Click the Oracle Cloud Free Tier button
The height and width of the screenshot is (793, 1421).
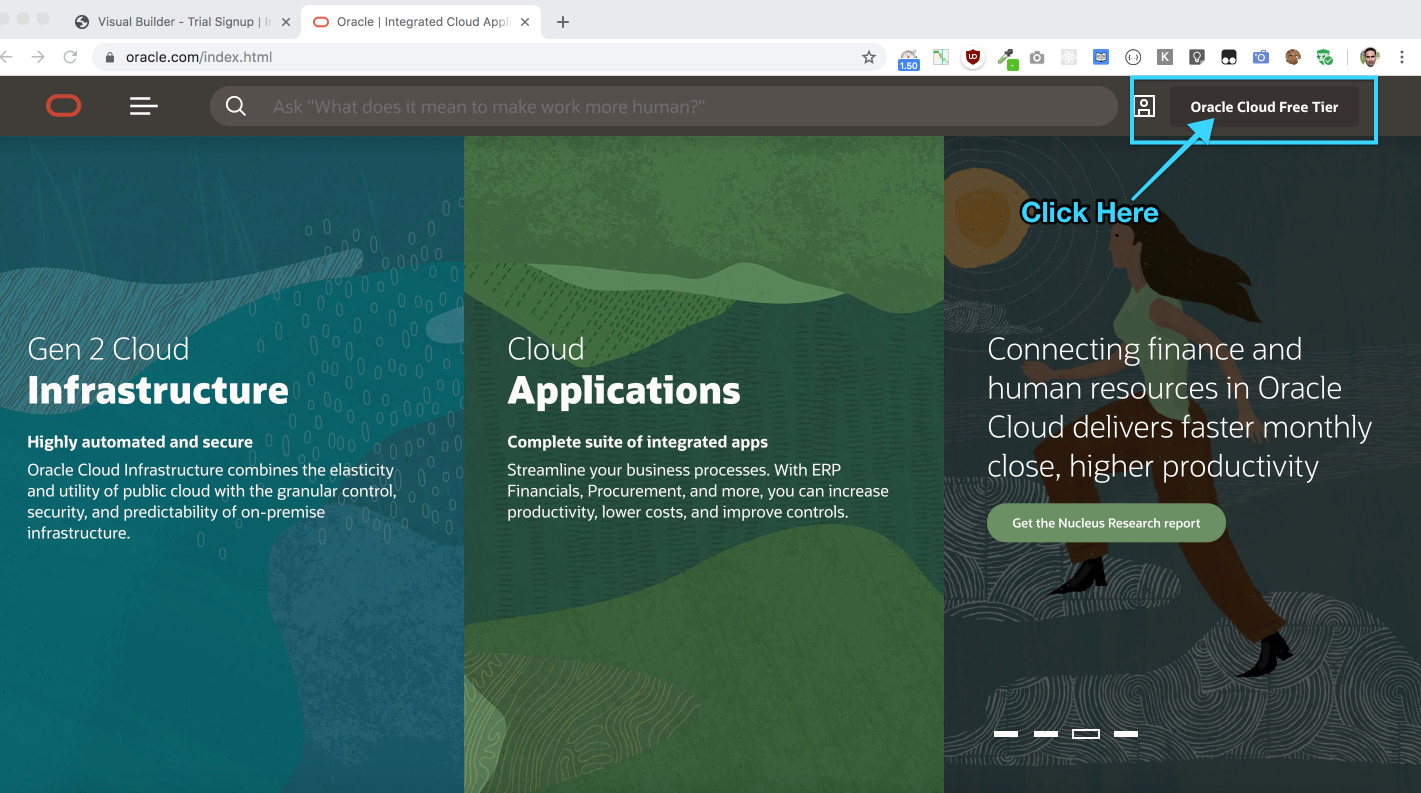1264,107
